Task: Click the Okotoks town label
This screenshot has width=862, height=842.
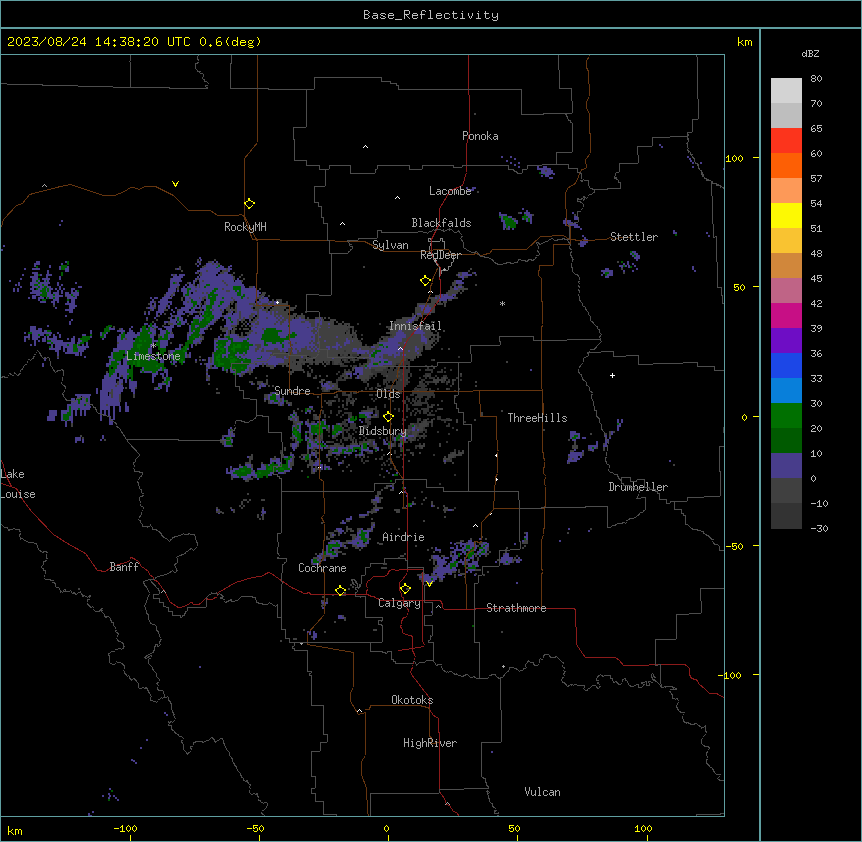Action: 412,700
